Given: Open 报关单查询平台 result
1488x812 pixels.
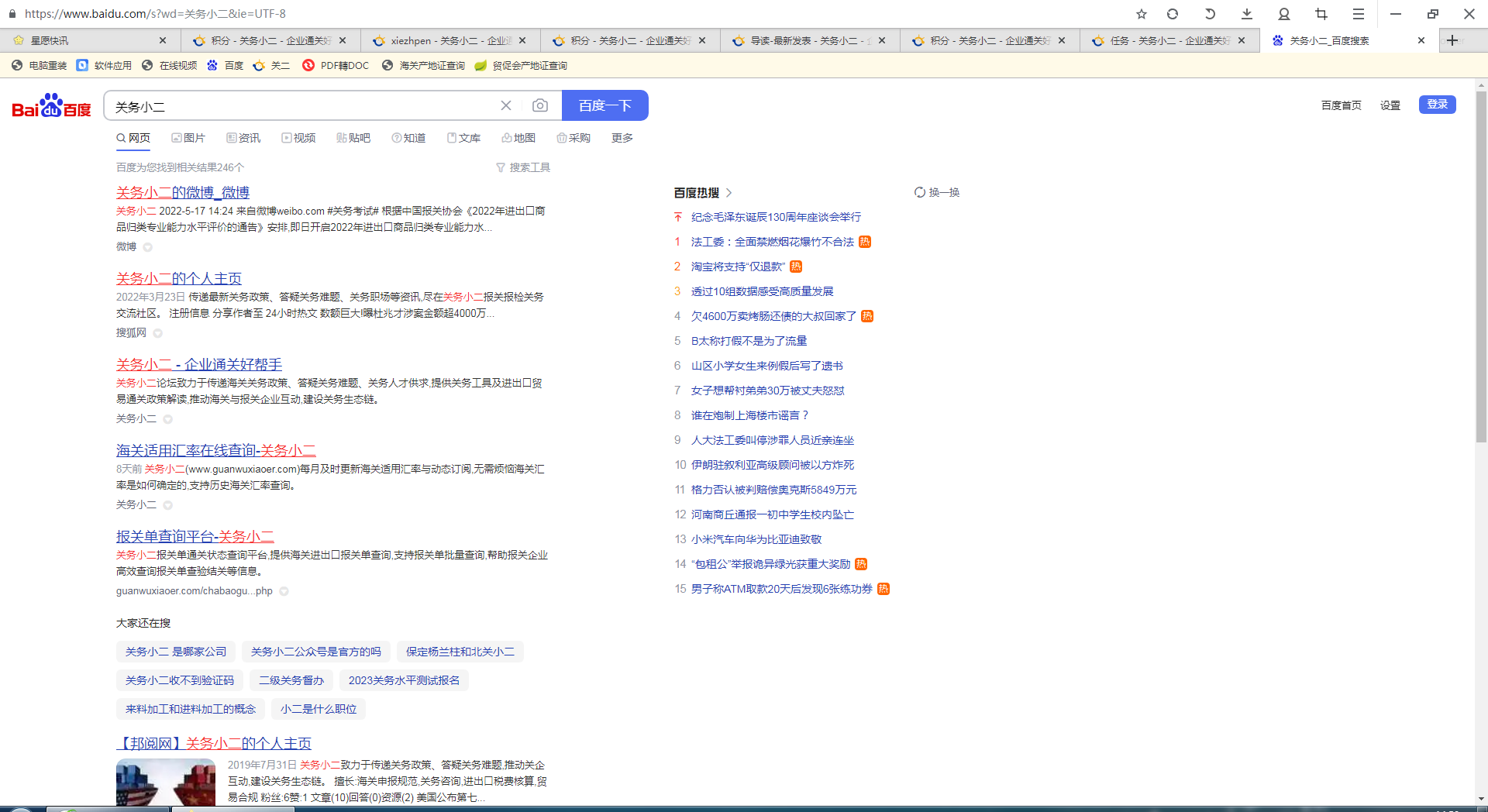Looking at the screenshot, I should pyautogui.click(x=195, y=536).
